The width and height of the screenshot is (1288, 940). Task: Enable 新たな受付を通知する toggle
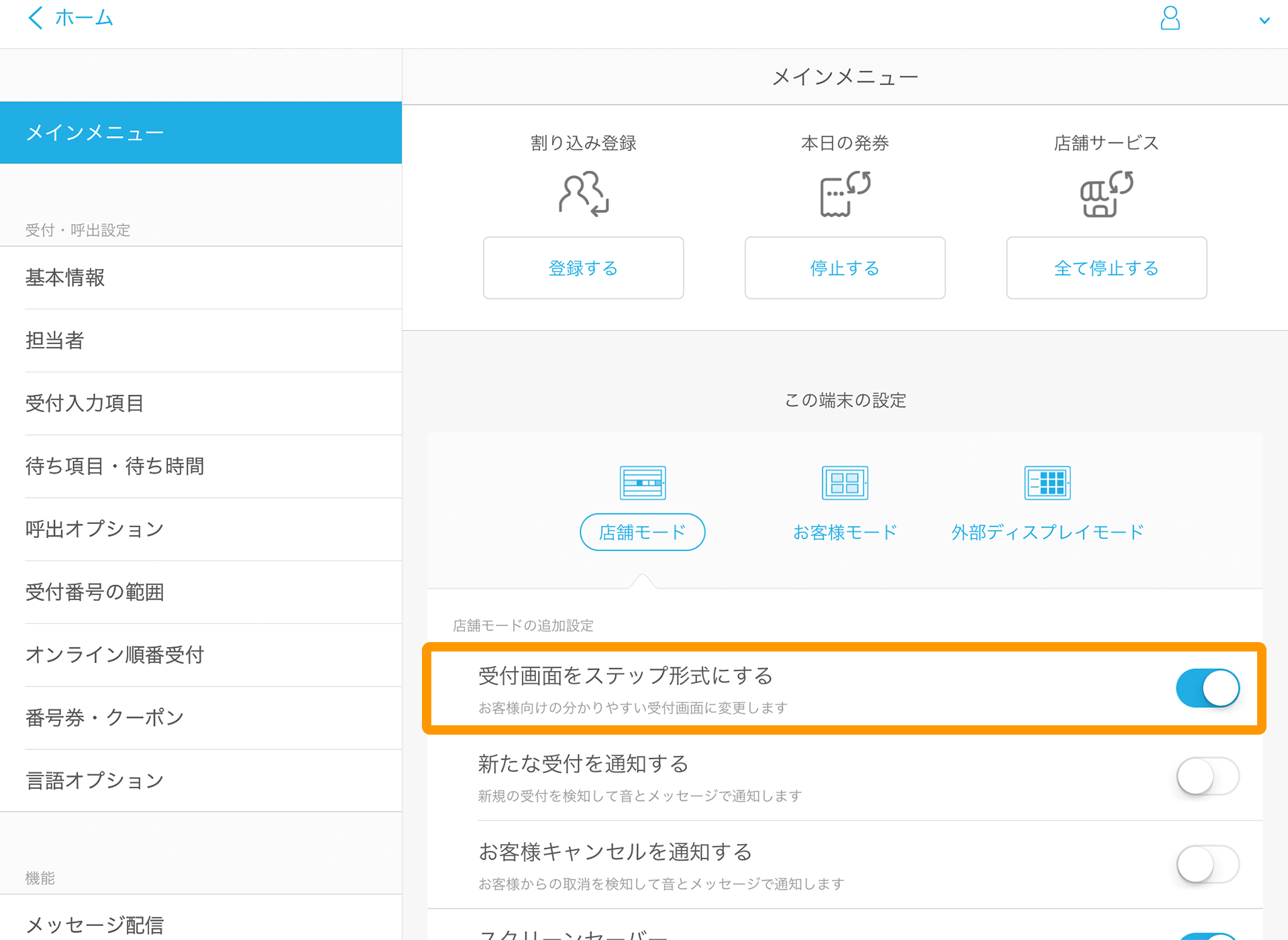click(1207, 776)
